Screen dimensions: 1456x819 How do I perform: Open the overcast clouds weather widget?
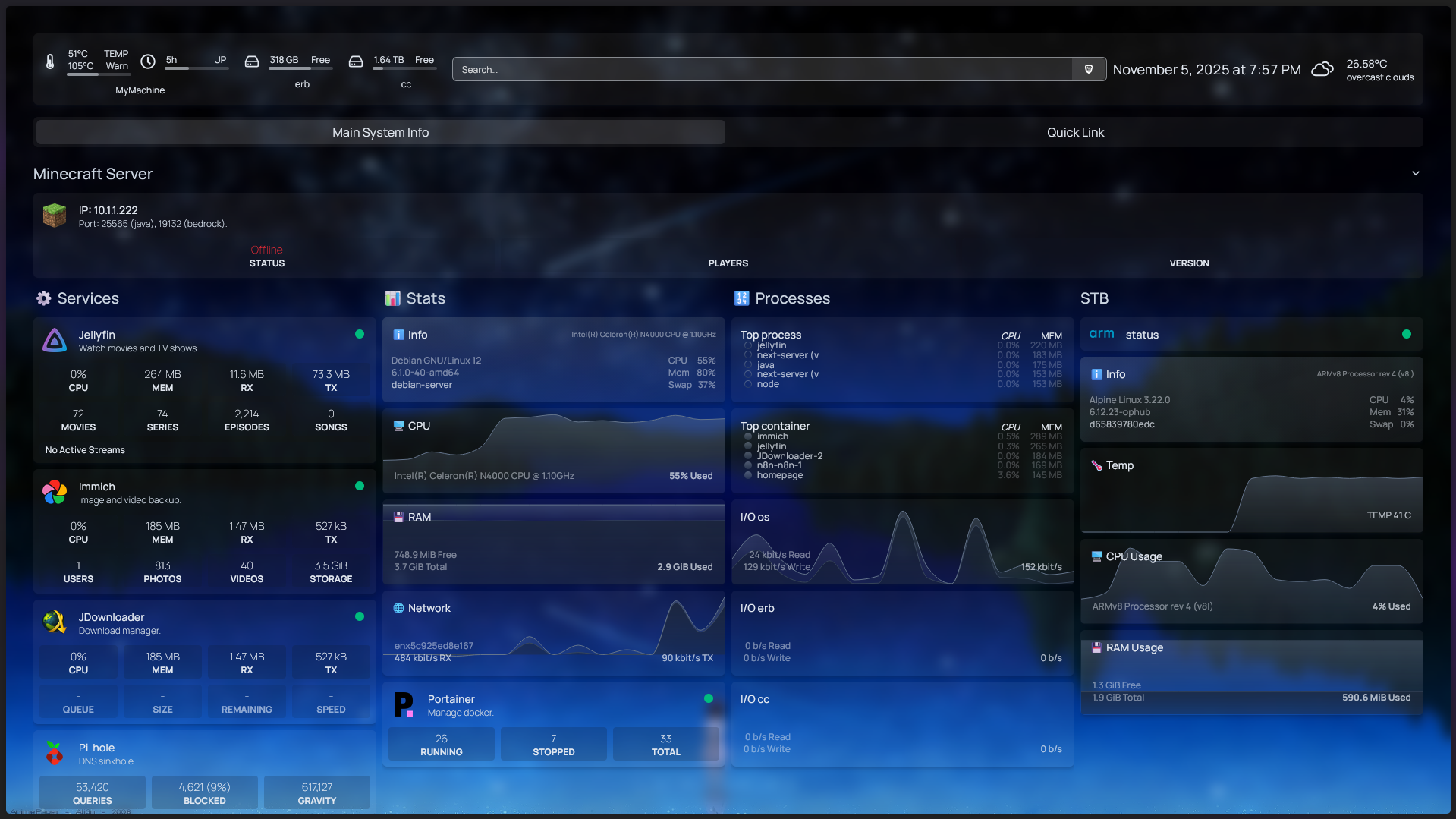1322,69
